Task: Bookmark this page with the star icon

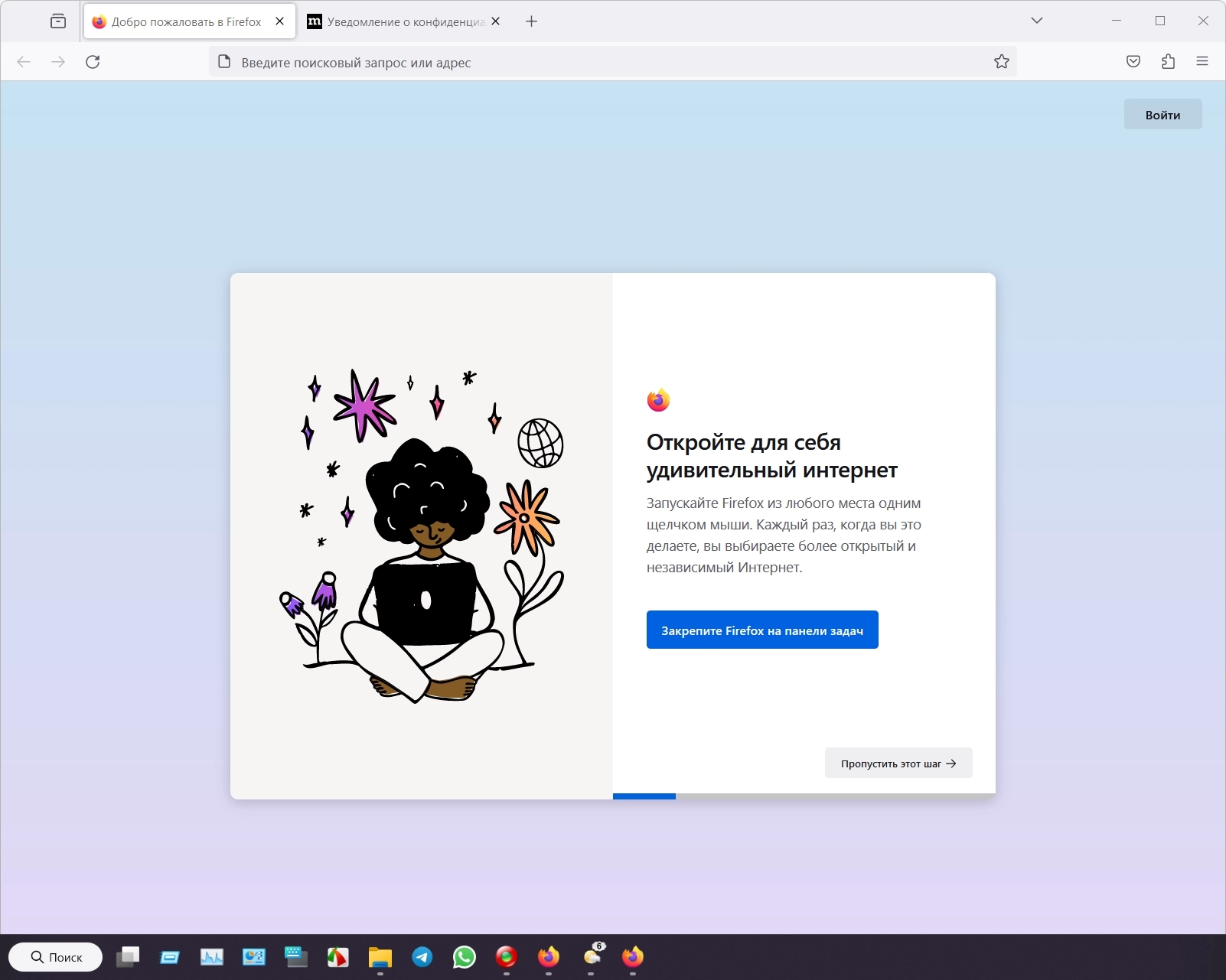Action: (x=1002, y=62)
